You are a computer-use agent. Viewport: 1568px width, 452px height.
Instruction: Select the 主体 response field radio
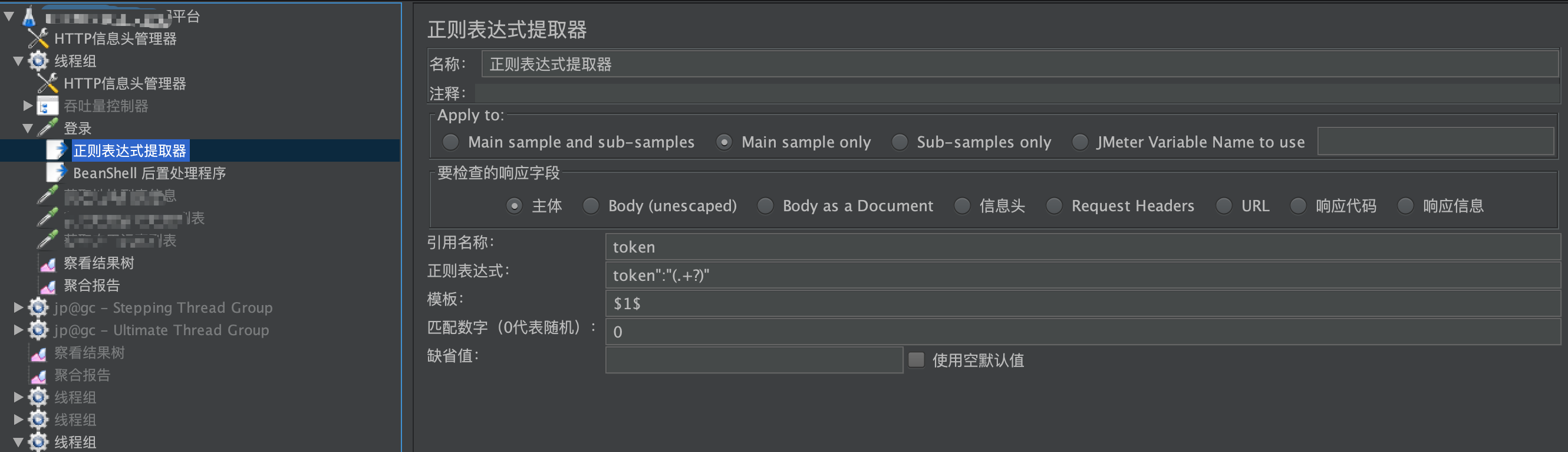[x=515, y=206]
